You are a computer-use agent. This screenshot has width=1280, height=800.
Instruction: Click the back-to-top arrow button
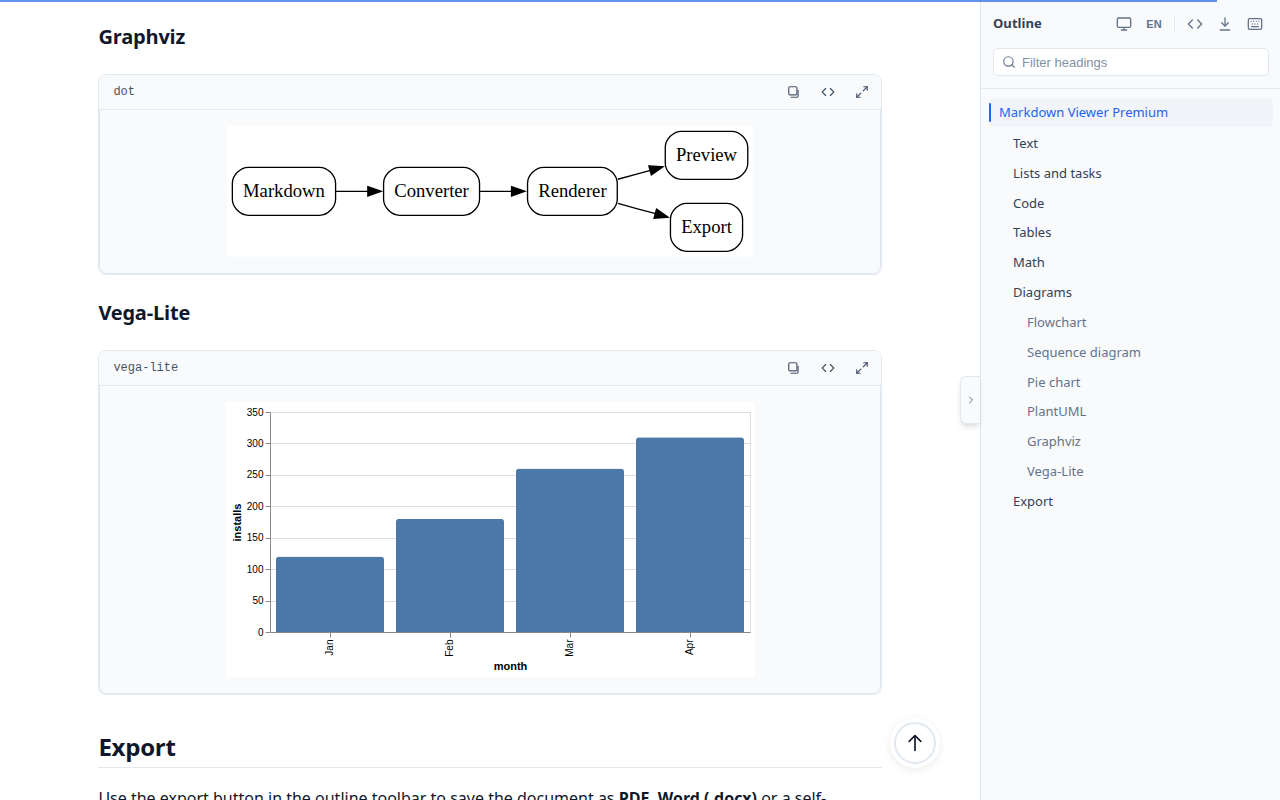[x=915, y=744]
